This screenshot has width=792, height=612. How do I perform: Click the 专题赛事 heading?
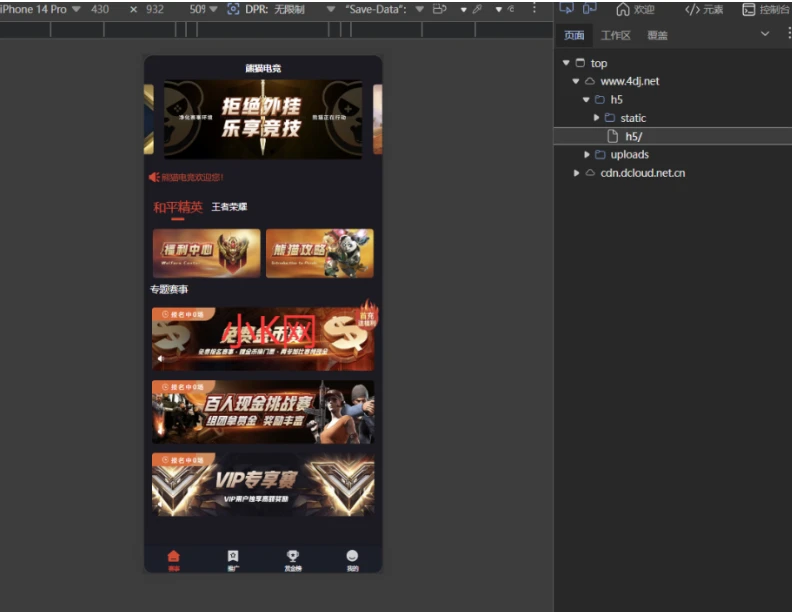(169, 289)
